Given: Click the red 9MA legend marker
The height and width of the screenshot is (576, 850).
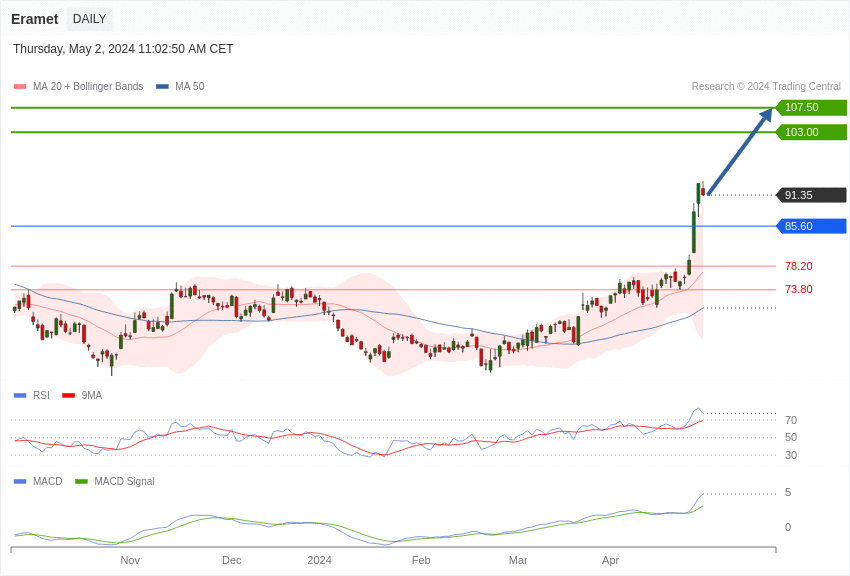Looking at the screenshot, I should pyautogui.click(x=68, y=396).
